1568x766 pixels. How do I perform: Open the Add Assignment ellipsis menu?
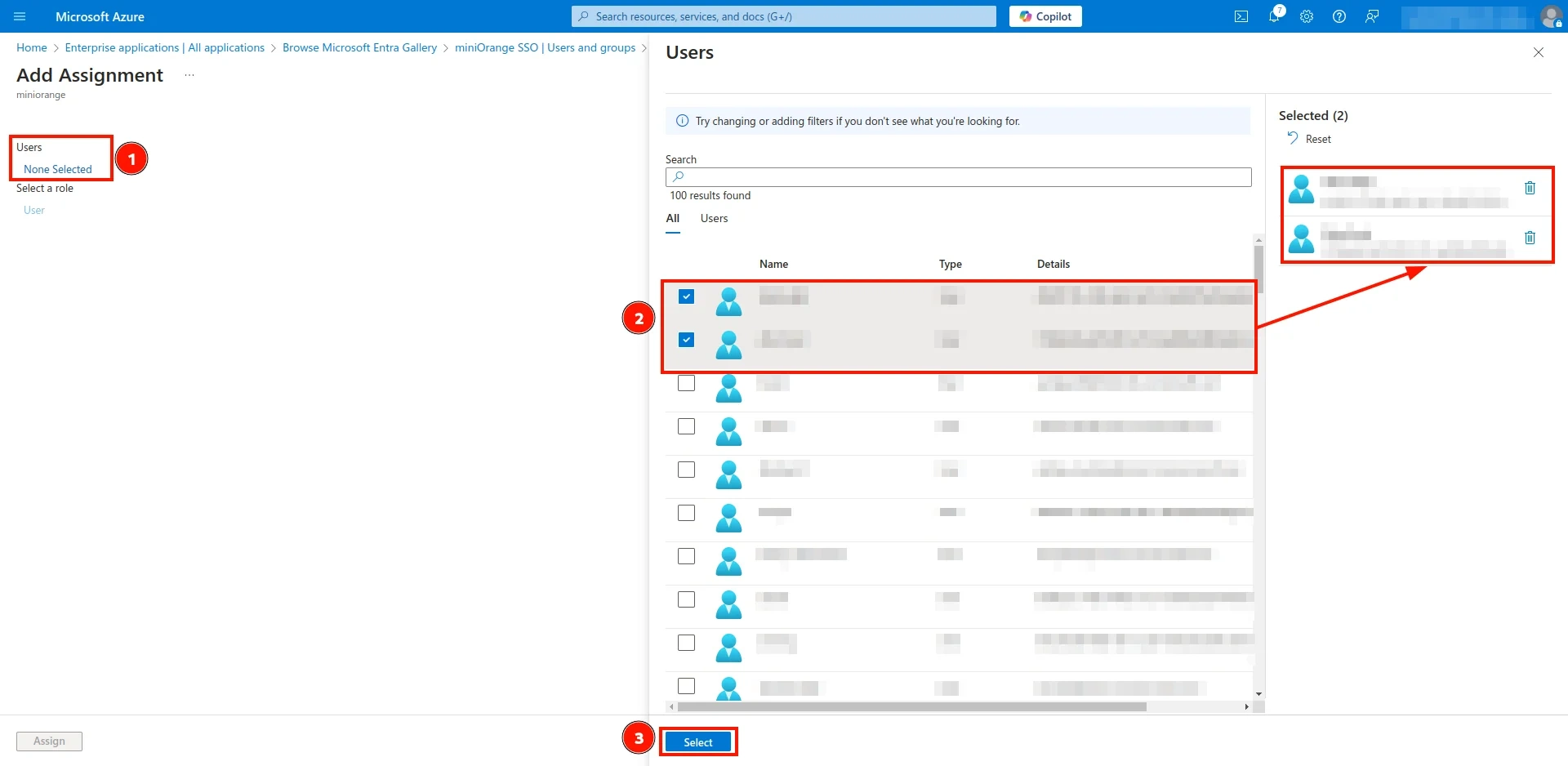click(189, 74)
